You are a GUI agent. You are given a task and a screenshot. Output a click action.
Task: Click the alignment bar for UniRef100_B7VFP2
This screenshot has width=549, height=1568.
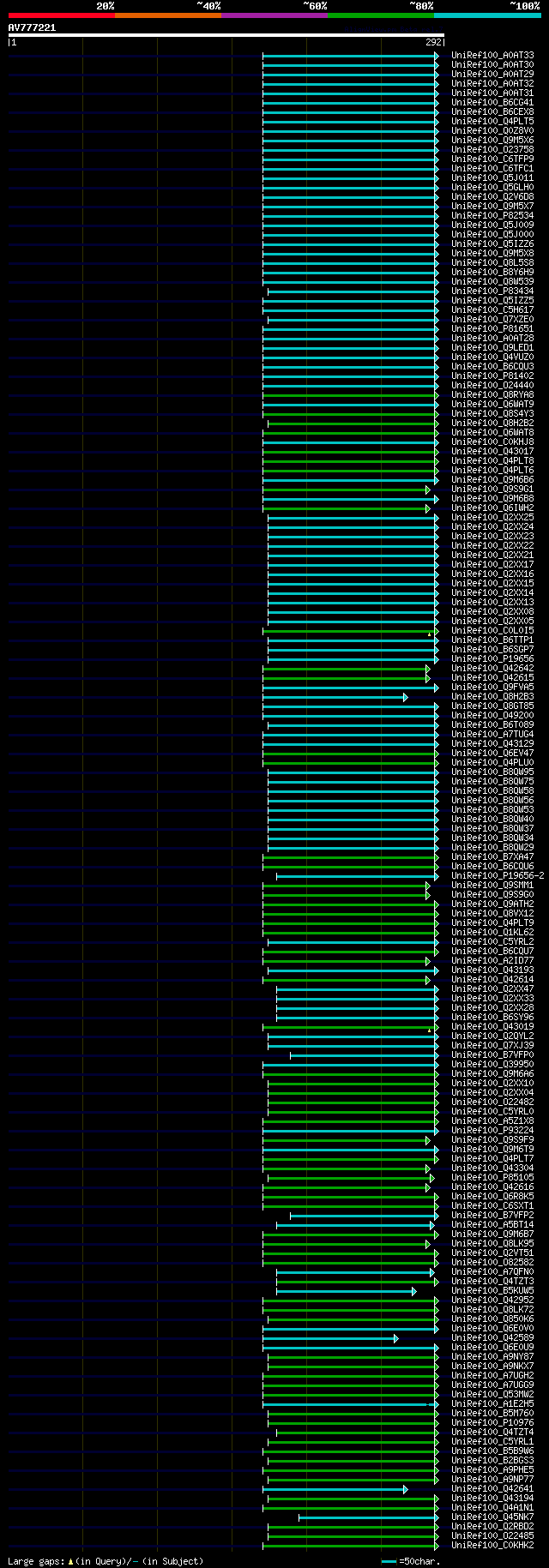(365, 1216)
